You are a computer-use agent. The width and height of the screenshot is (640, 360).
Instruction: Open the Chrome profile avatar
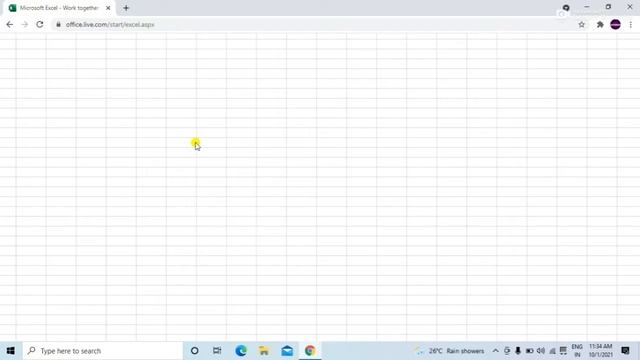tap(616, 24)
